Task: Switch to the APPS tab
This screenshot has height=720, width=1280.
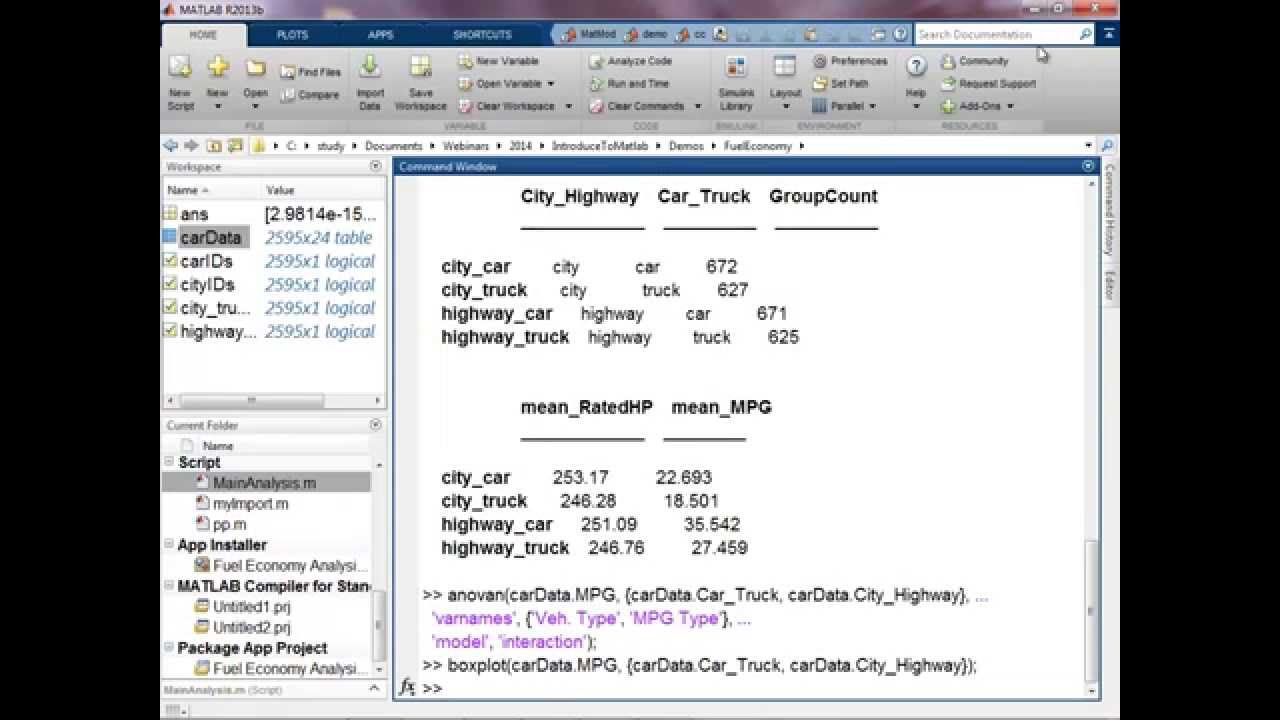Action: point(381,35)
